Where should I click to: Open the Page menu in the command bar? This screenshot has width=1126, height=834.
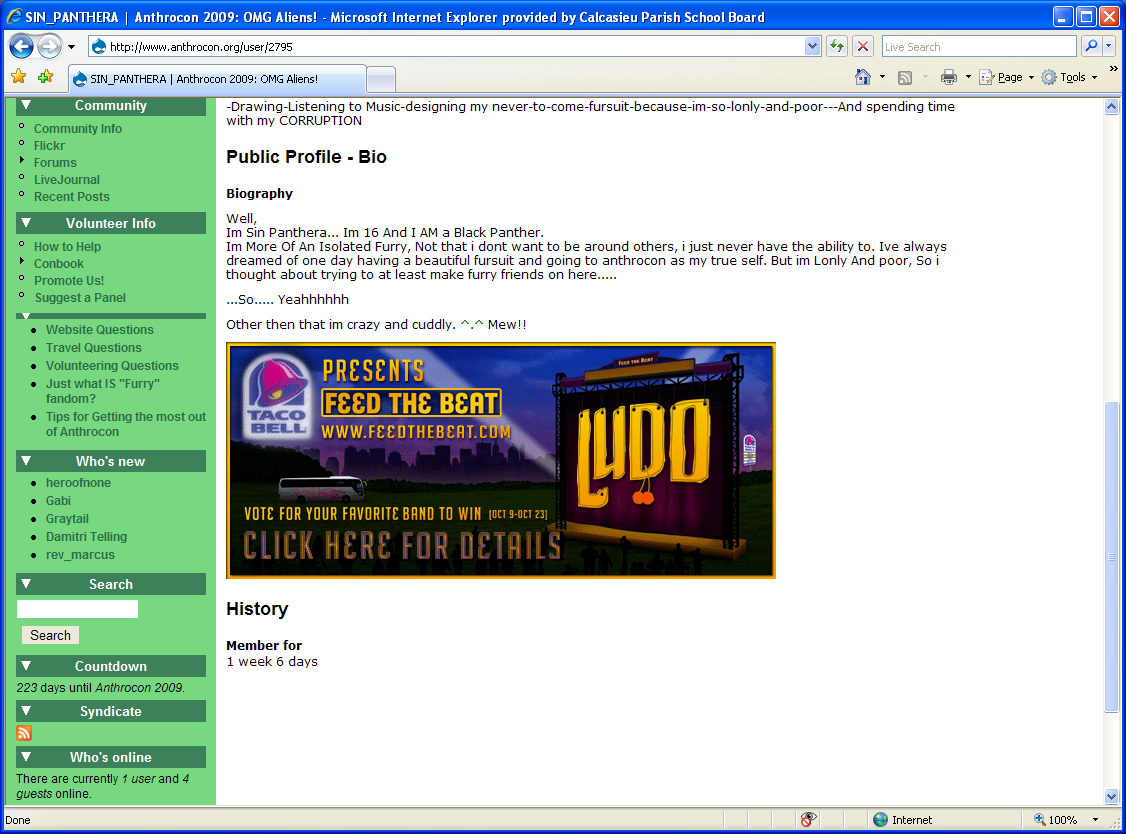(x=1006, y=77)
